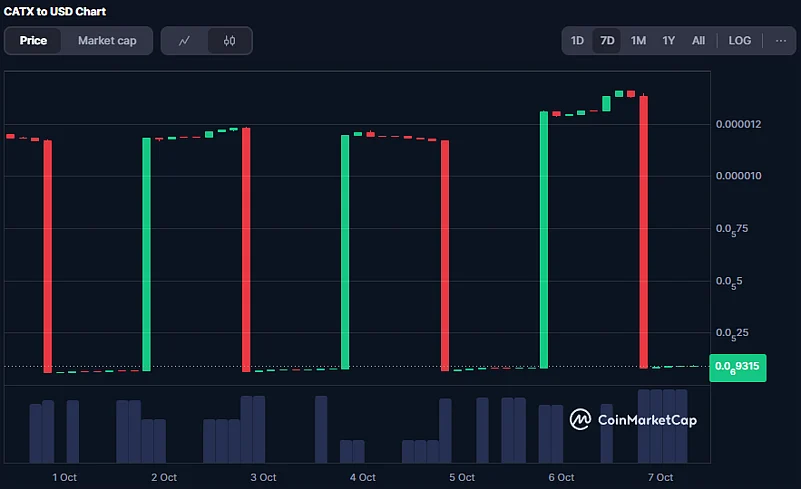The image size is (801, 489).
Task: Select the 7D time range
Action: tap(607, 41)
